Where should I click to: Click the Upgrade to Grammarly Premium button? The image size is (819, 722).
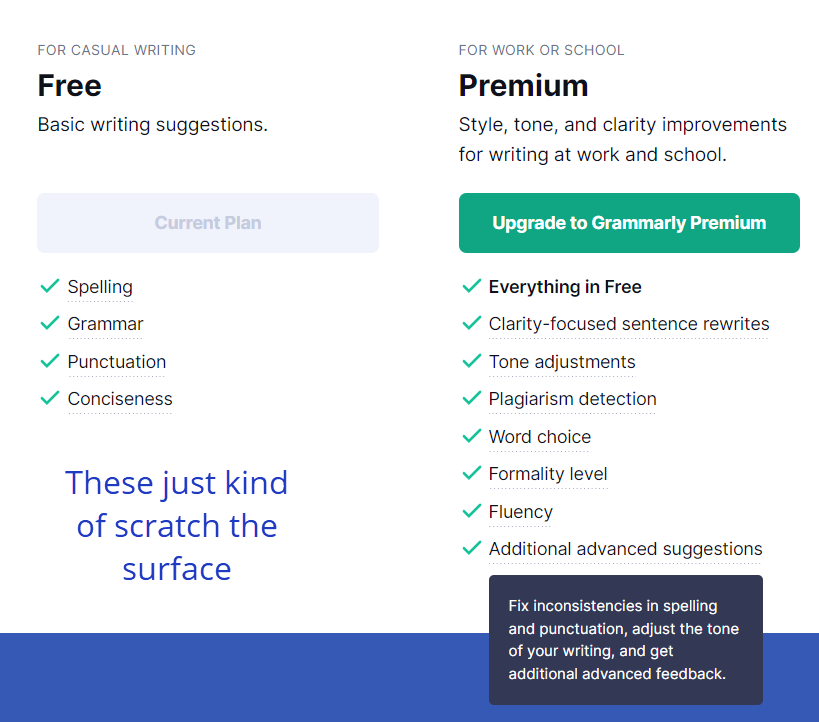click(629, 223)
